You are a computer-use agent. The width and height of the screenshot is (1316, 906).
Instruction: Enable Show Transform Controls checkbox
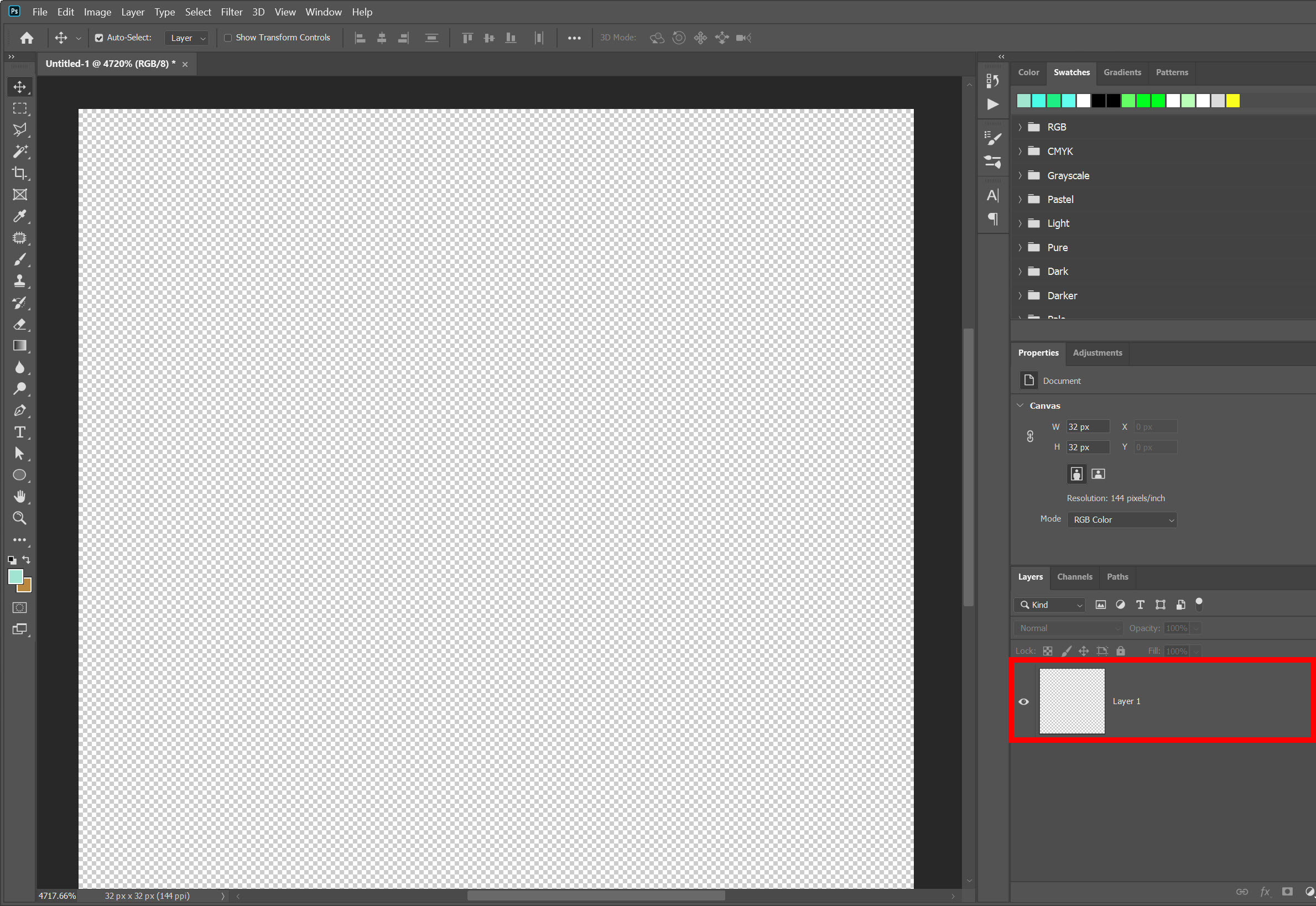(228, 38)
